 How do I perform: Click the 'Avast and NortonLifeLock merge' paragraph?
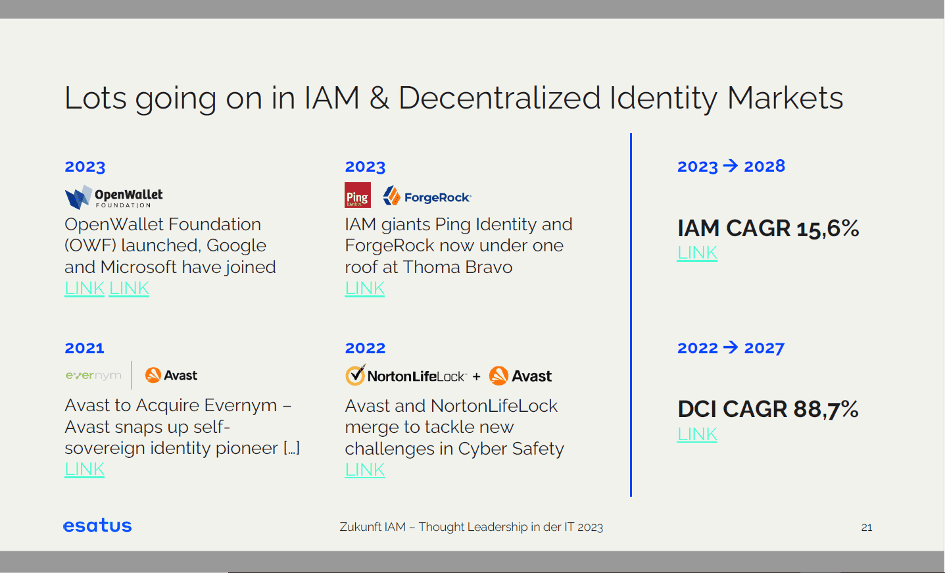(x=454, y=427)
